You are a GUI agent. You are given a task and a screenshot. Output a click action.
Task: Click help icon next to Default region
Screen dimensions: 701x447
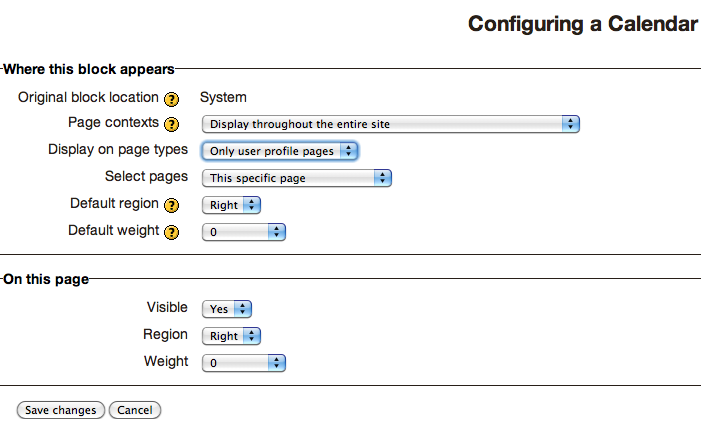(171, 205)
